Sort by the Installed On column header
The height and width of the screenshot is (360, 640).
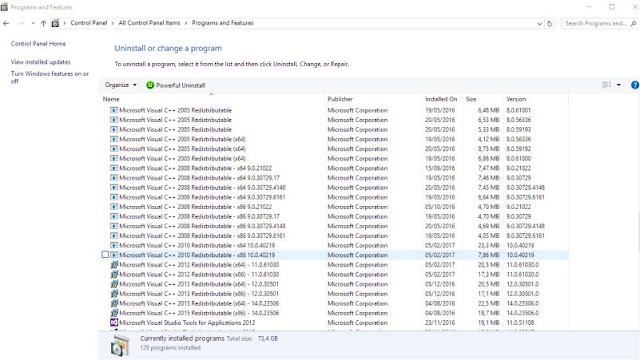[x=442, y=99]
